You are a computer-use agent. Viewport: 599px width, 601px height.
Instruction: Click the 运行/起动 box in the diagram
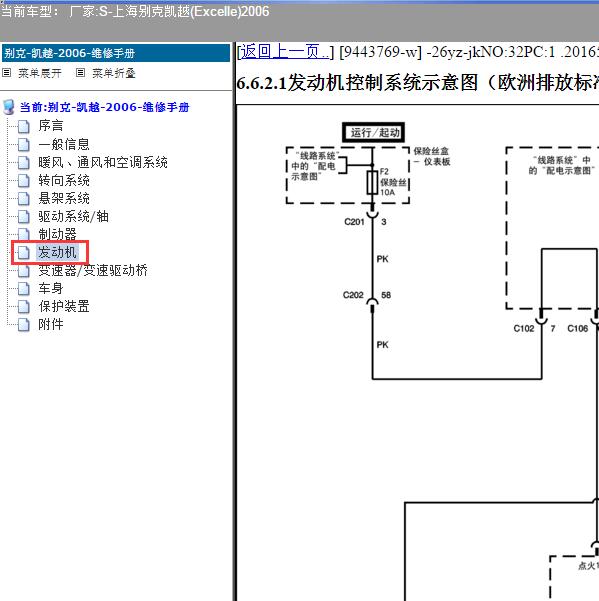373,133
